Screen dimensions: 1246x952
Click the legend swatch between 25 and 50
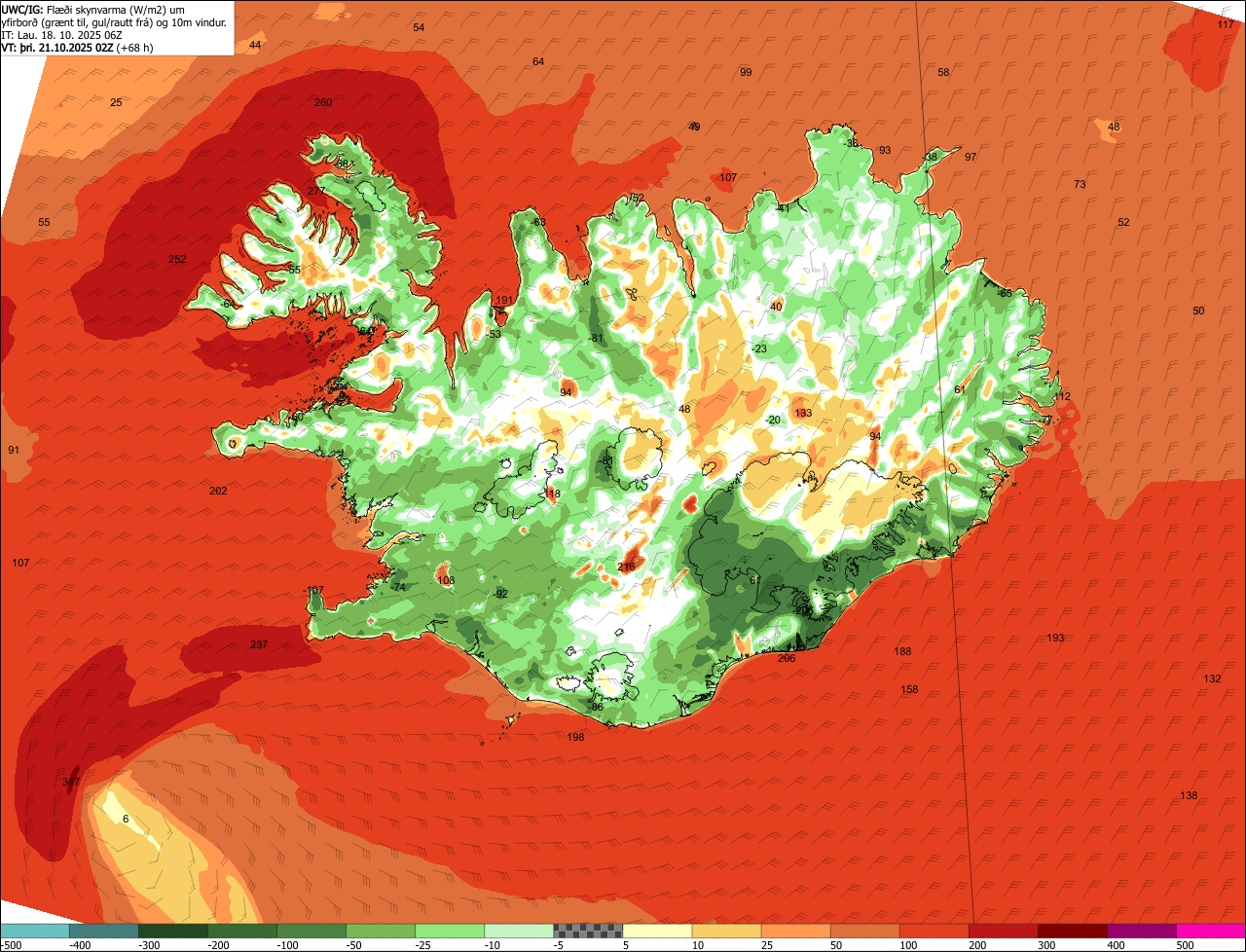coord(795,931)
